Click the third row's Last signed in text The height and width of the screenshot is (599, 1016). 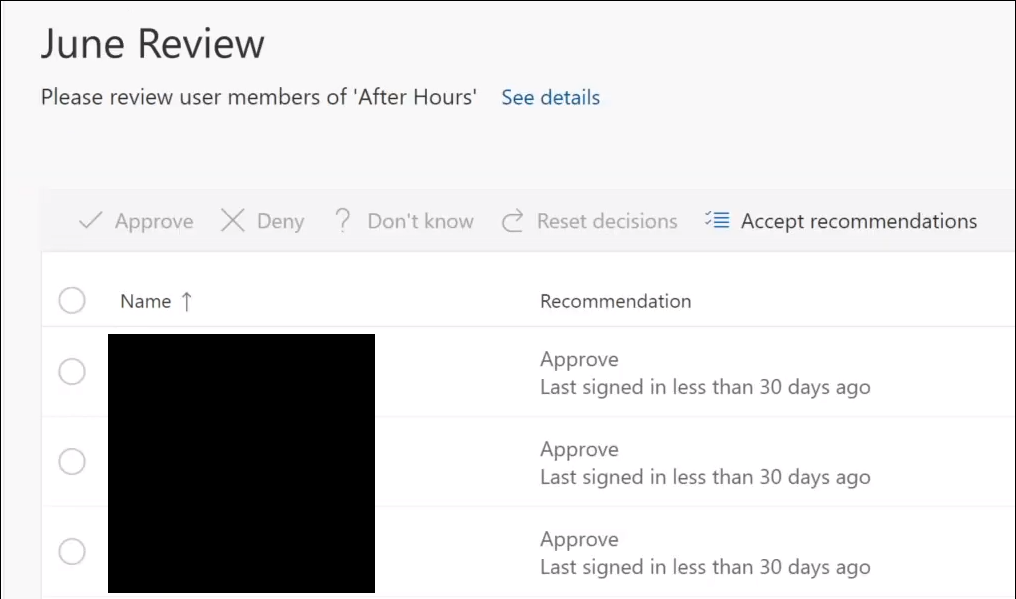point(705,567)
